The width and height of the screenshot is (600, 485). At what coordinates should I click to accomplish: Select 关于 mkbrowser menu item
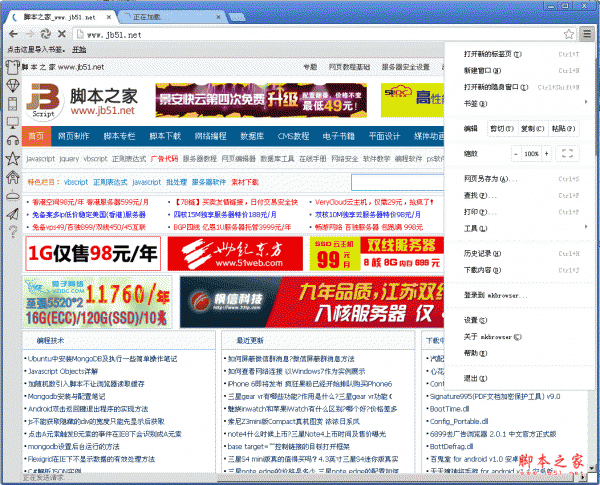coord(520,337)
